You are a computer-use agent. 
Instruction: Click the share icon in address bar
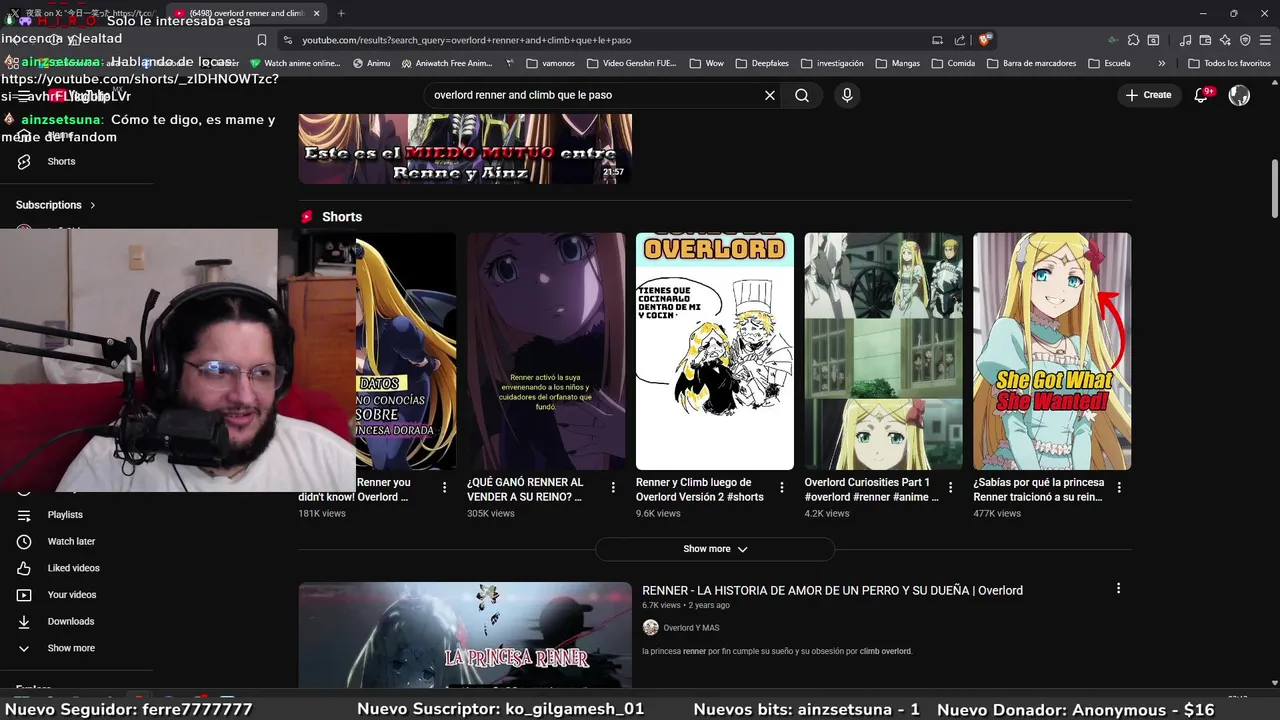(x=960, y=40)
